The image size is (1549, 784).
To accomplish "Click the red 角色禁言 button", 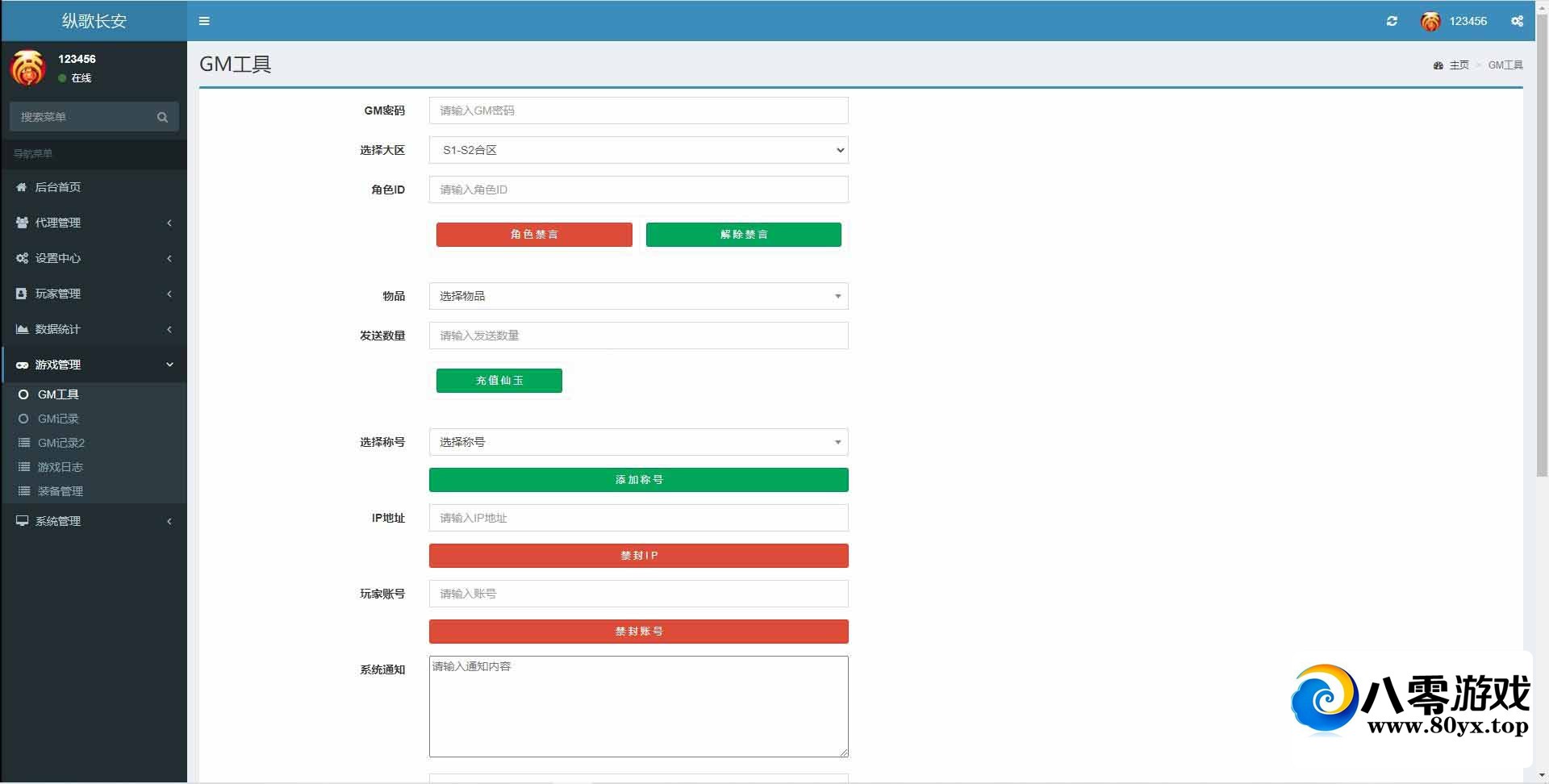I will 534,235.
